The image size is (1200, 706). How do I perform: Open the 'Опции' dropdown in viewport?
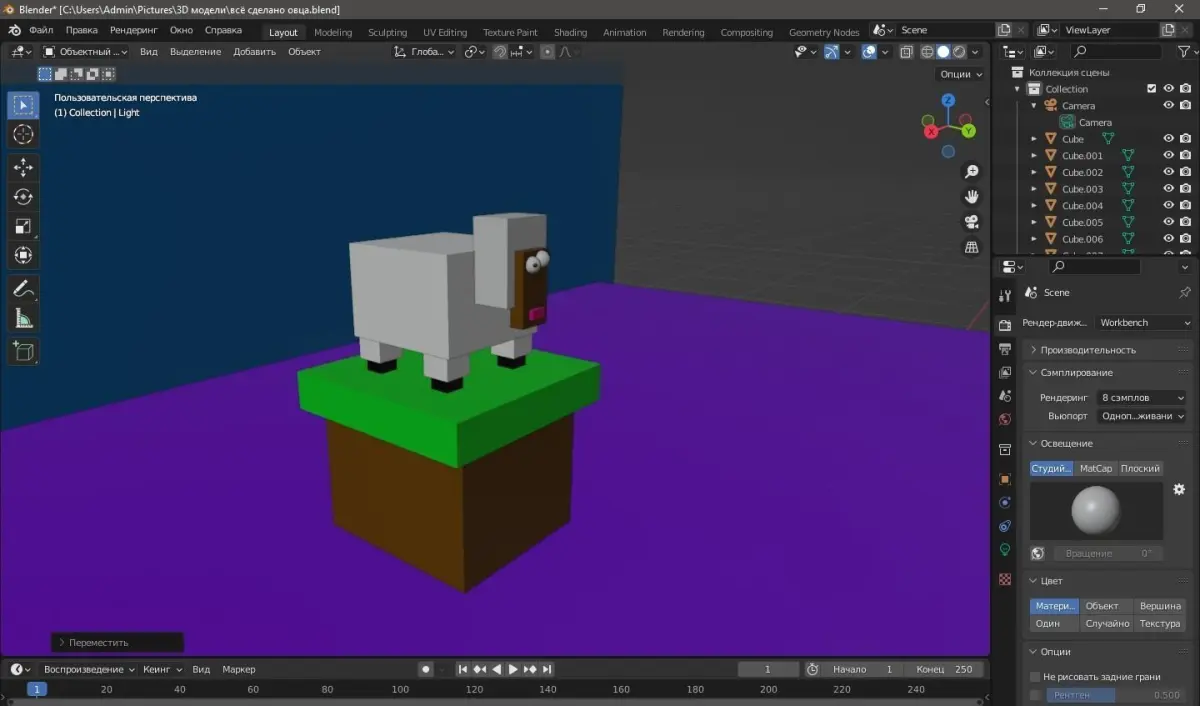tap(960, 74)
